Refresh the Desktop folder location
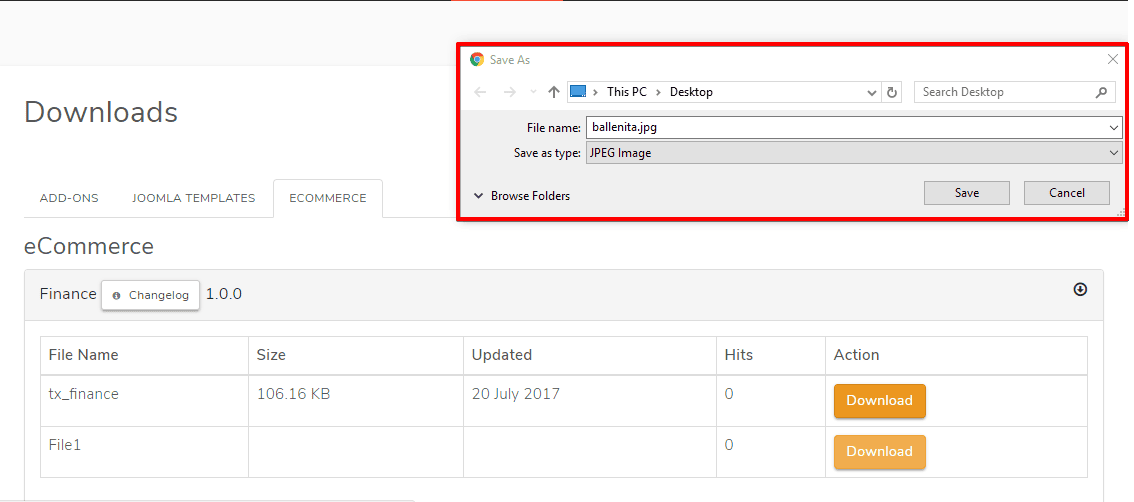Screen dimensions: 1134x502 [892, 92]
